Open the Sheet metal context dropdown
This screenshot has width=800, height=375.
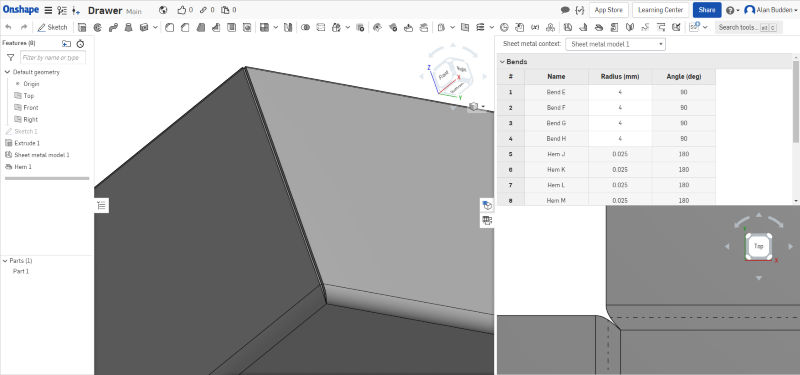tap(615, 44)
